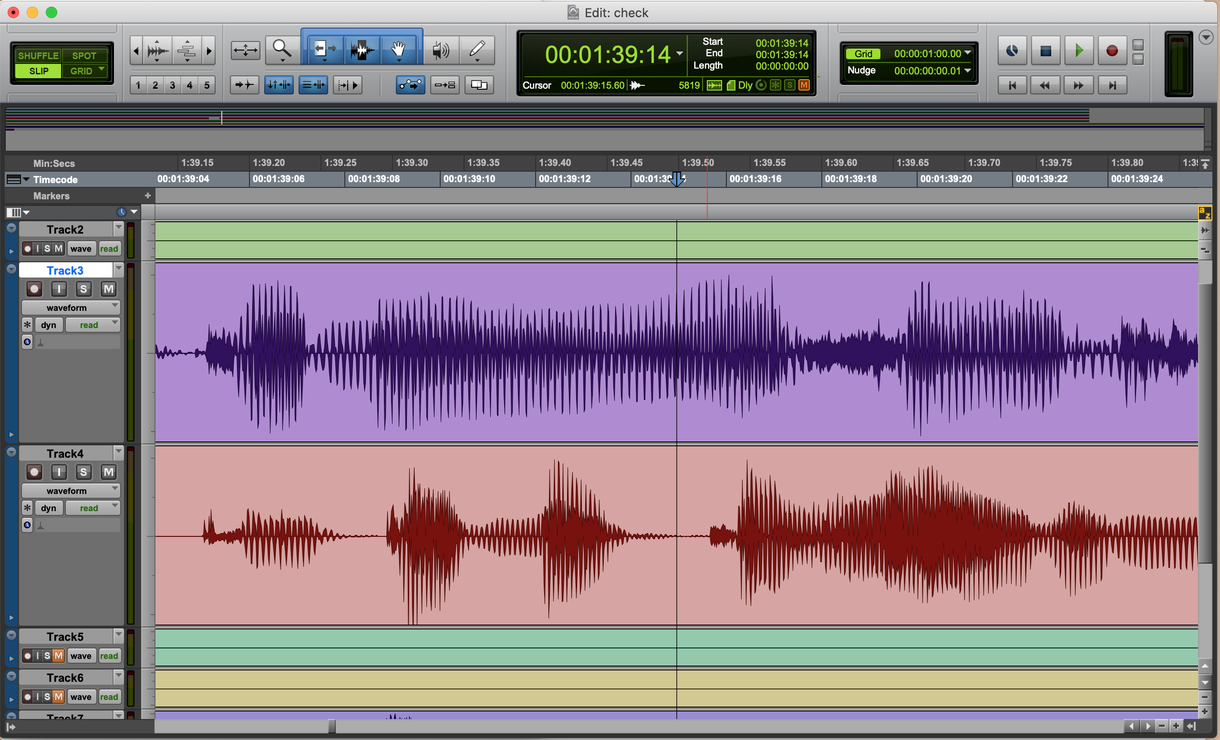Mute Track3 with the M button
This screenshot has height=740, width=1220.
[x=108, y=289]
